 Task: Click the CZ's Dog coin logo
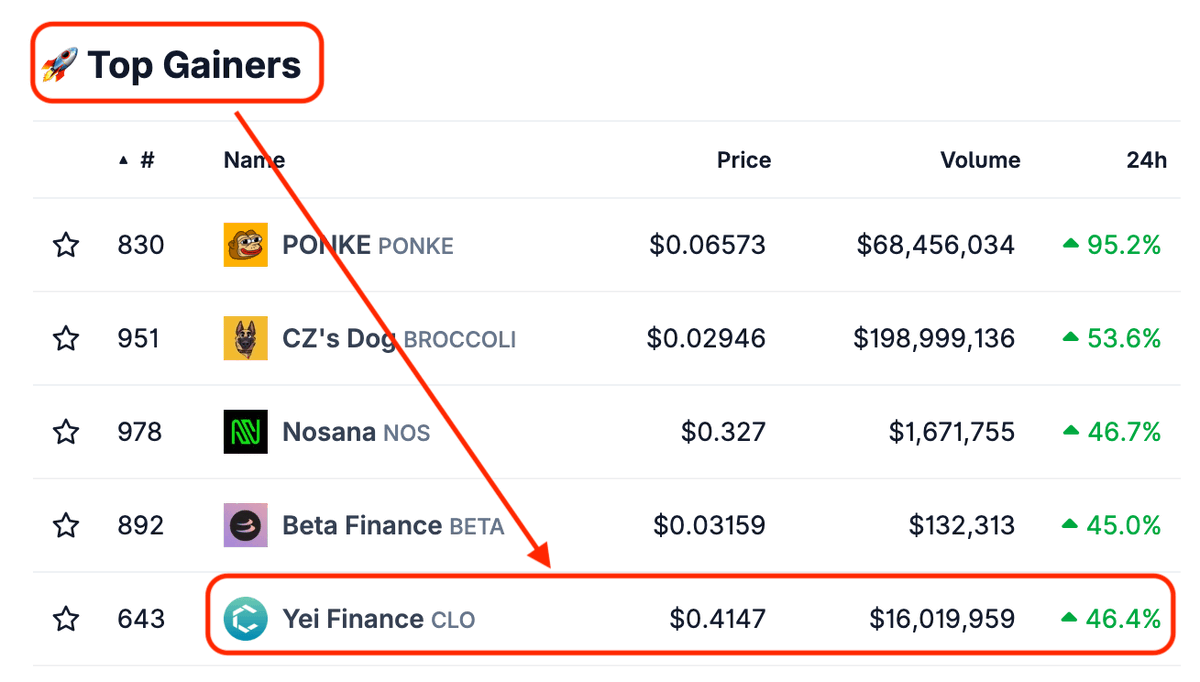(245, 339)
